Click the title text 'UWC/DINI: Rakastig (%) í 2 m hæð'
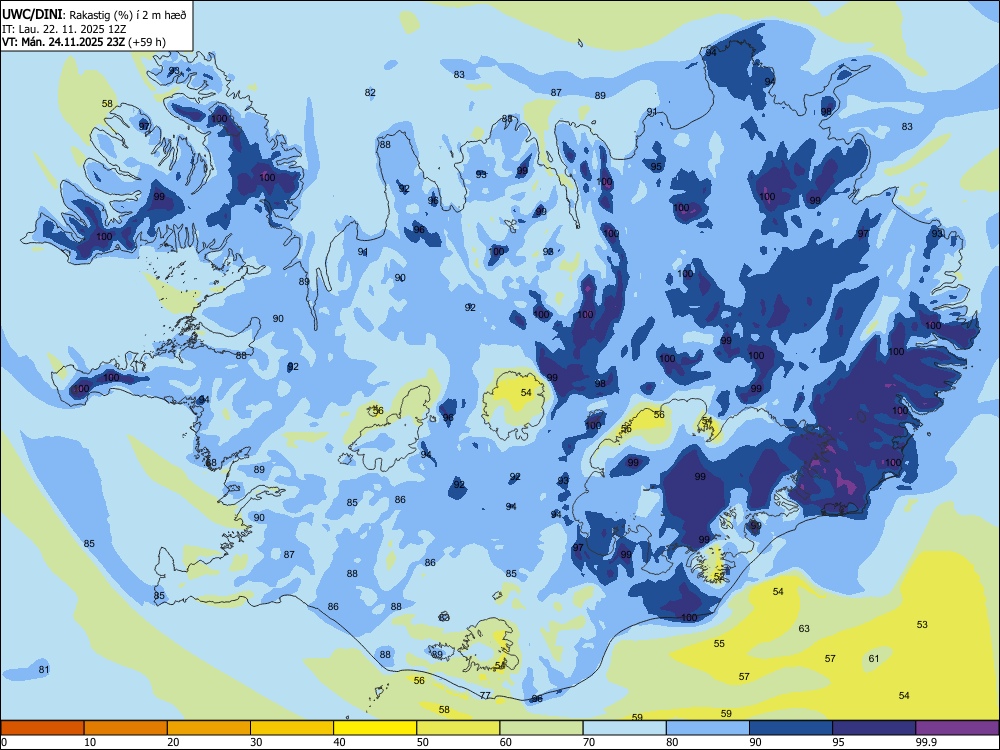 coord(94,15)
